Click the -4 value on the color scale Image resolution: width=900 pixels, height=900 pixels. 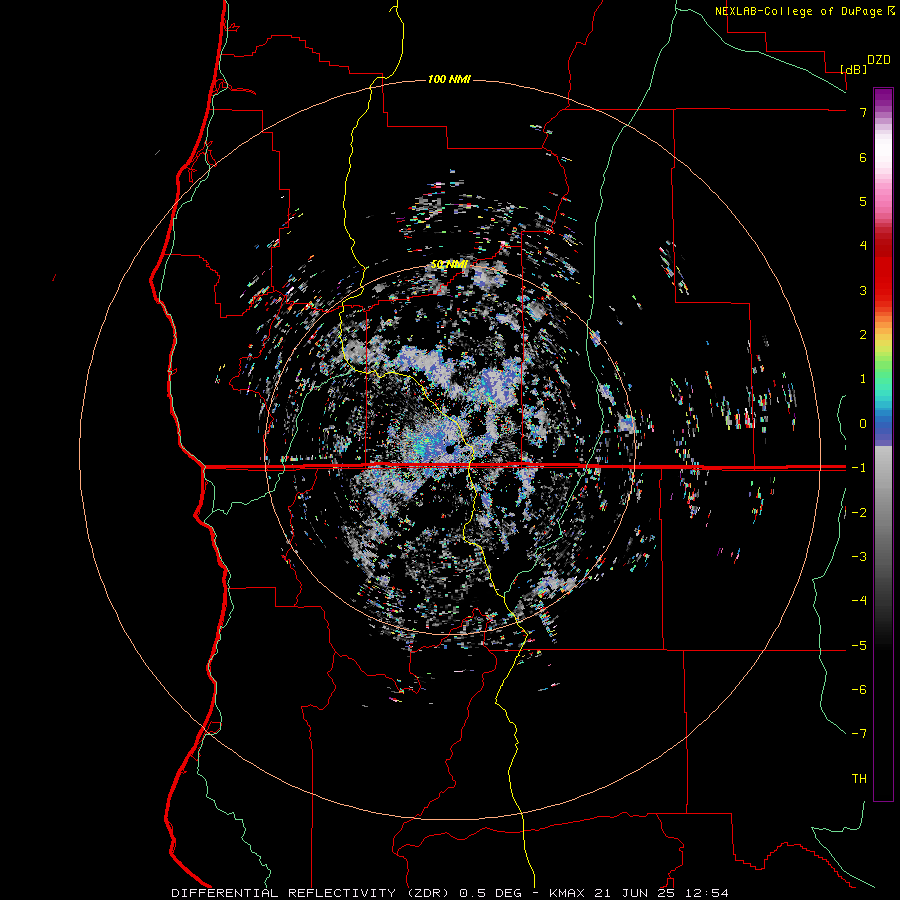point(859,601)
